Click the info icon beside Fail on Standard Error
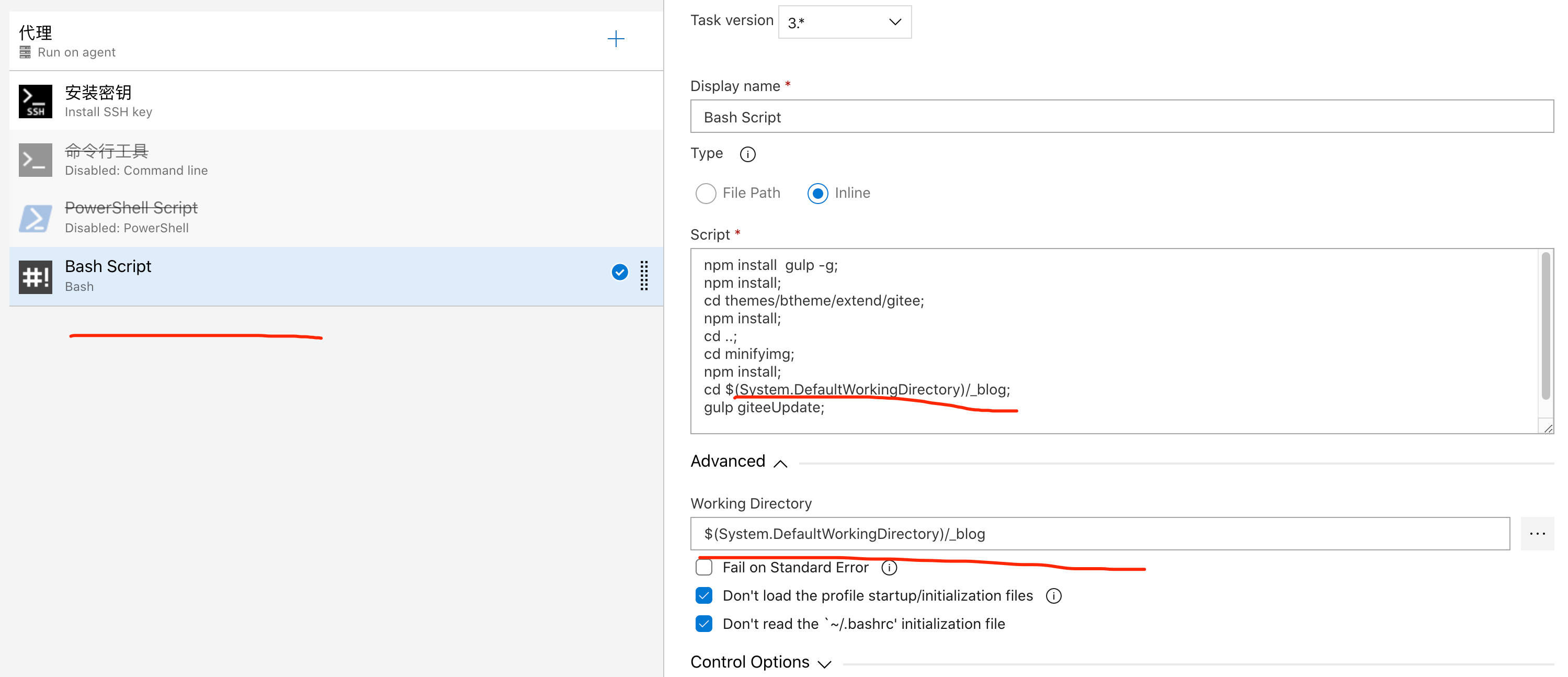The image size is (1568, 677). pyautogui.click(x=889, y=568)
